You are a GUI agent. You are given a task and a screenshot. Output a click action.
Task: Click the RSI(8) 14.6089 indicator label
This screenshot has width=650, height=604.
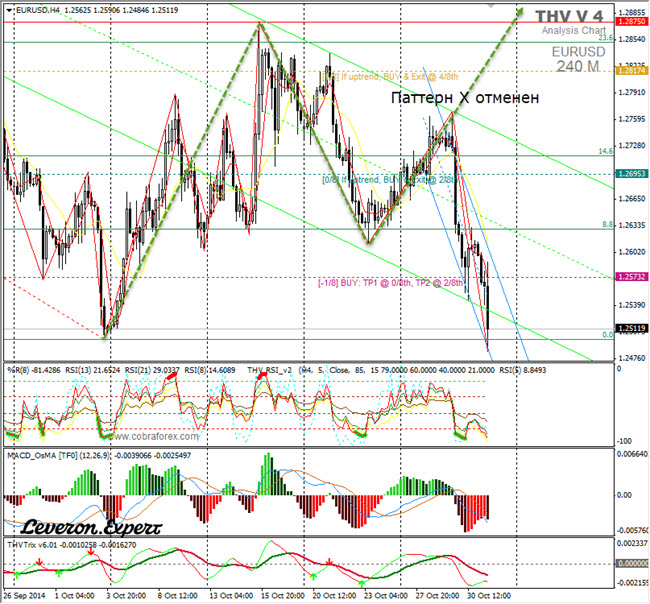click(x=210, y=370)
